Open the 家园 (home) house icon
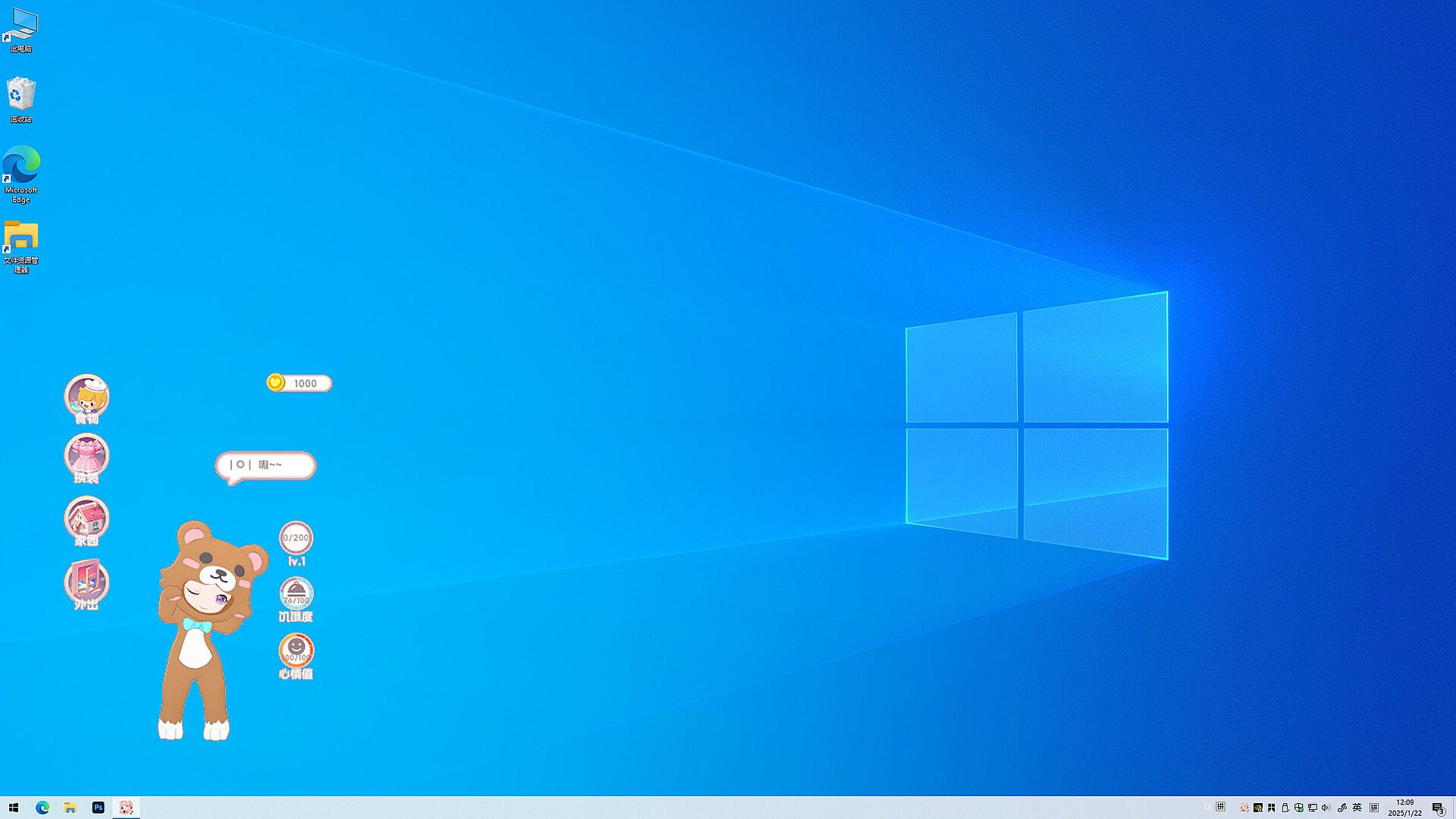1456x819 pixels. click(86, 519)
